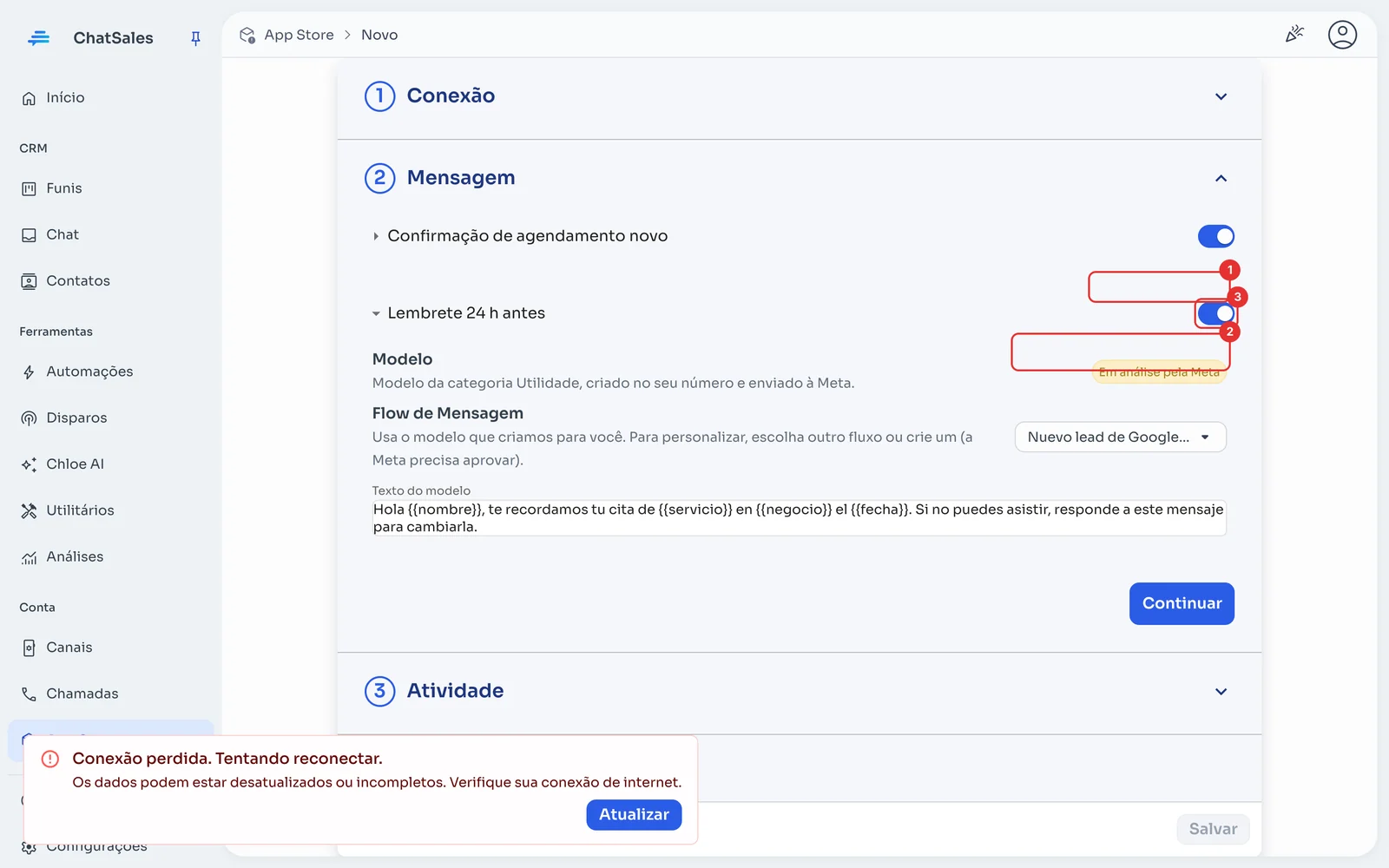Click the ChatSales logo icon
Image resolution: width=1389 pixels, height=868 pixels.
point(39,38)
